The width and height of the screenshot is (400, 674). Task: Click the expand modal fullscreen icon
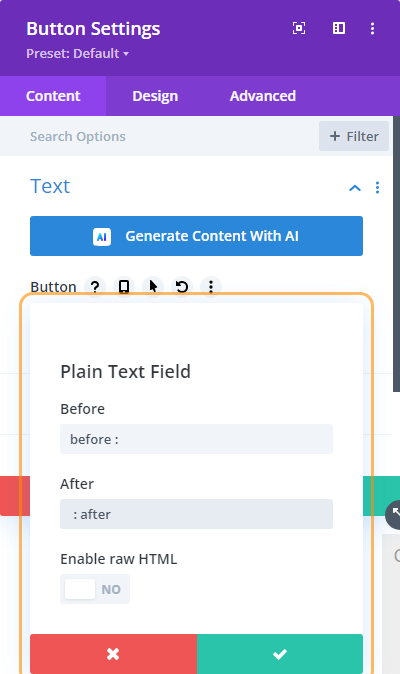[x=299, y=28]
